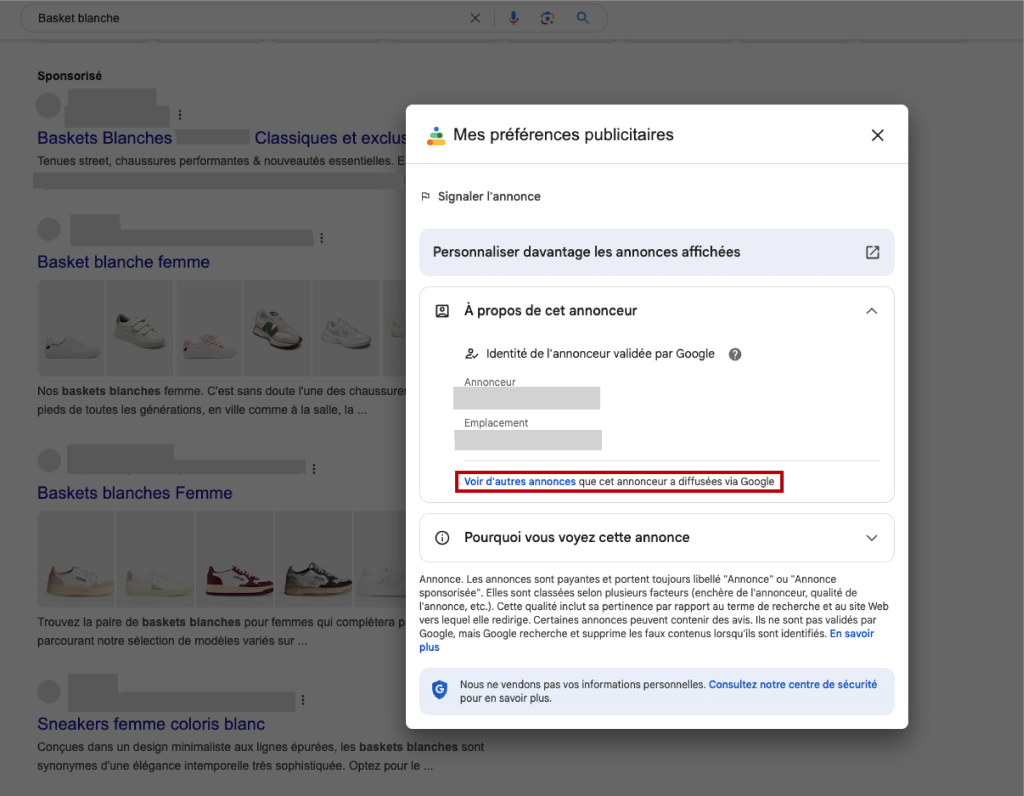
Task: Click the velcro sneaker thumbnail under 'Basket blanche femme'
Action: tap(140, 328)
